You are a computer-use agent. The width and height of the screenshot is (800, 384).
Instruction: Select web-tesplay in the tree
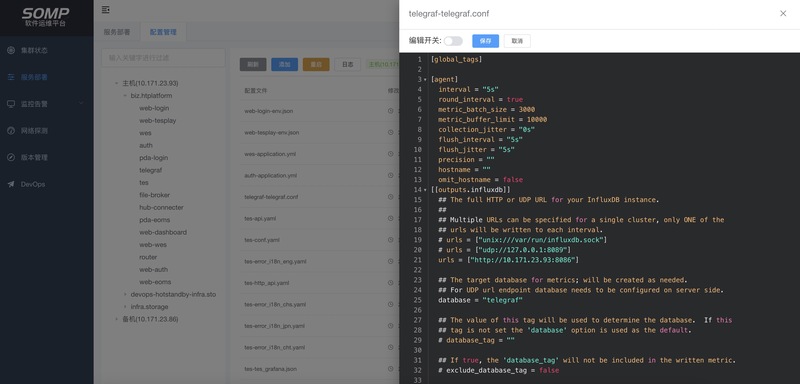pos(158,120)
